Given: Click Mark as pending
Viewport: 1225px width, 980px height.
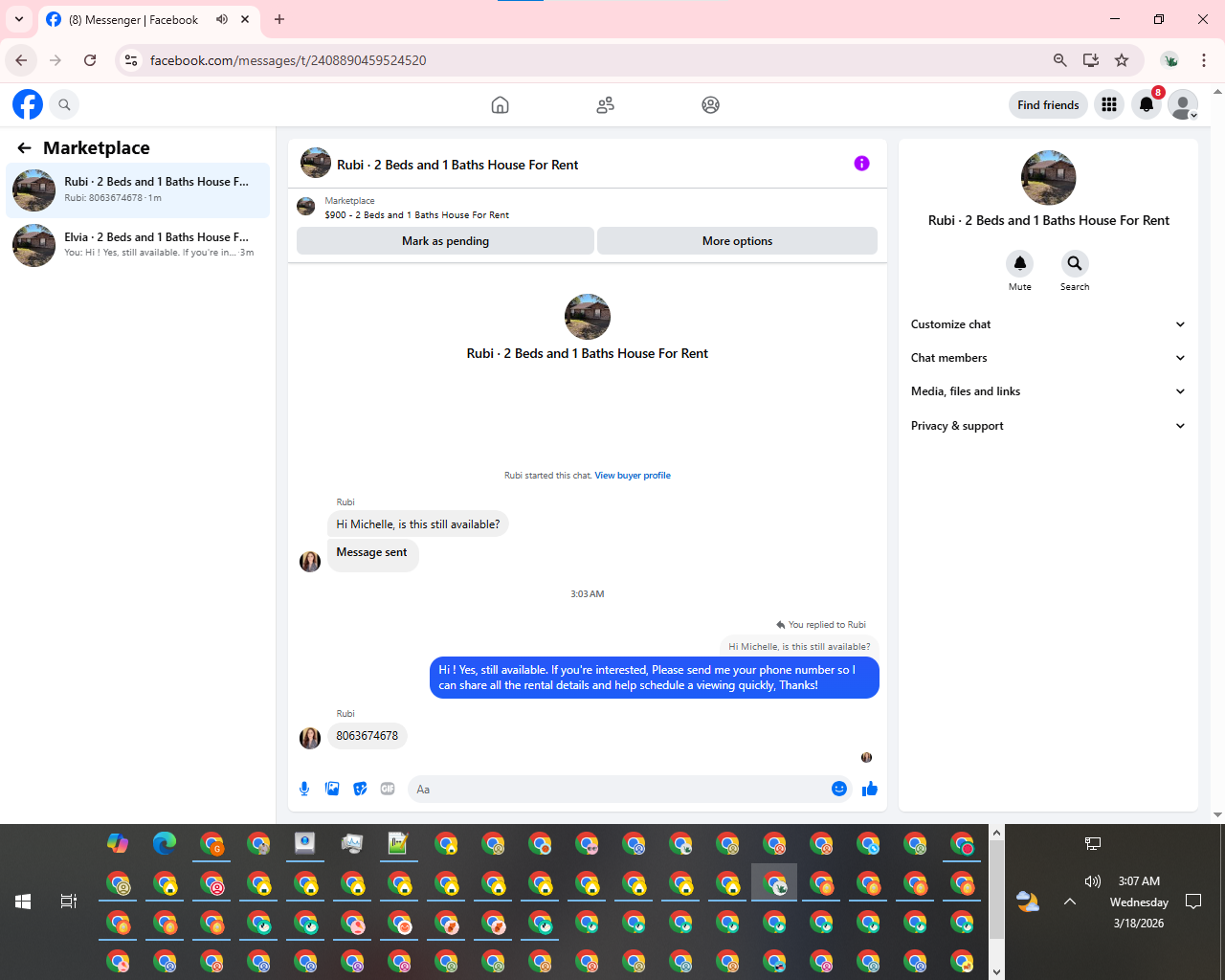Looking at the screenshot, I should [445, 241].
